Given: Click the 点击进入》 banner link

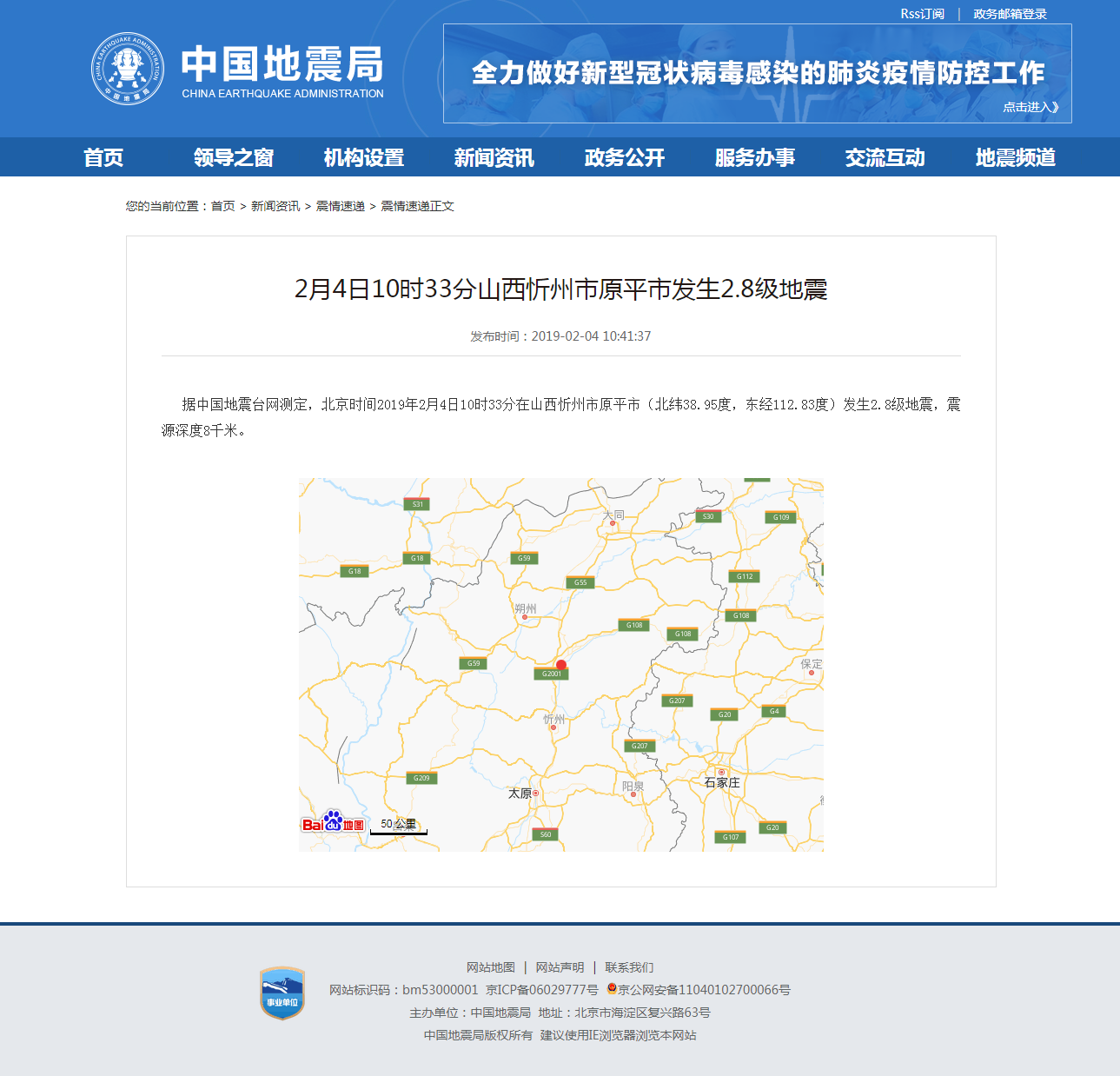Looking at the screenshot, I should click(x=1031, y=107).
